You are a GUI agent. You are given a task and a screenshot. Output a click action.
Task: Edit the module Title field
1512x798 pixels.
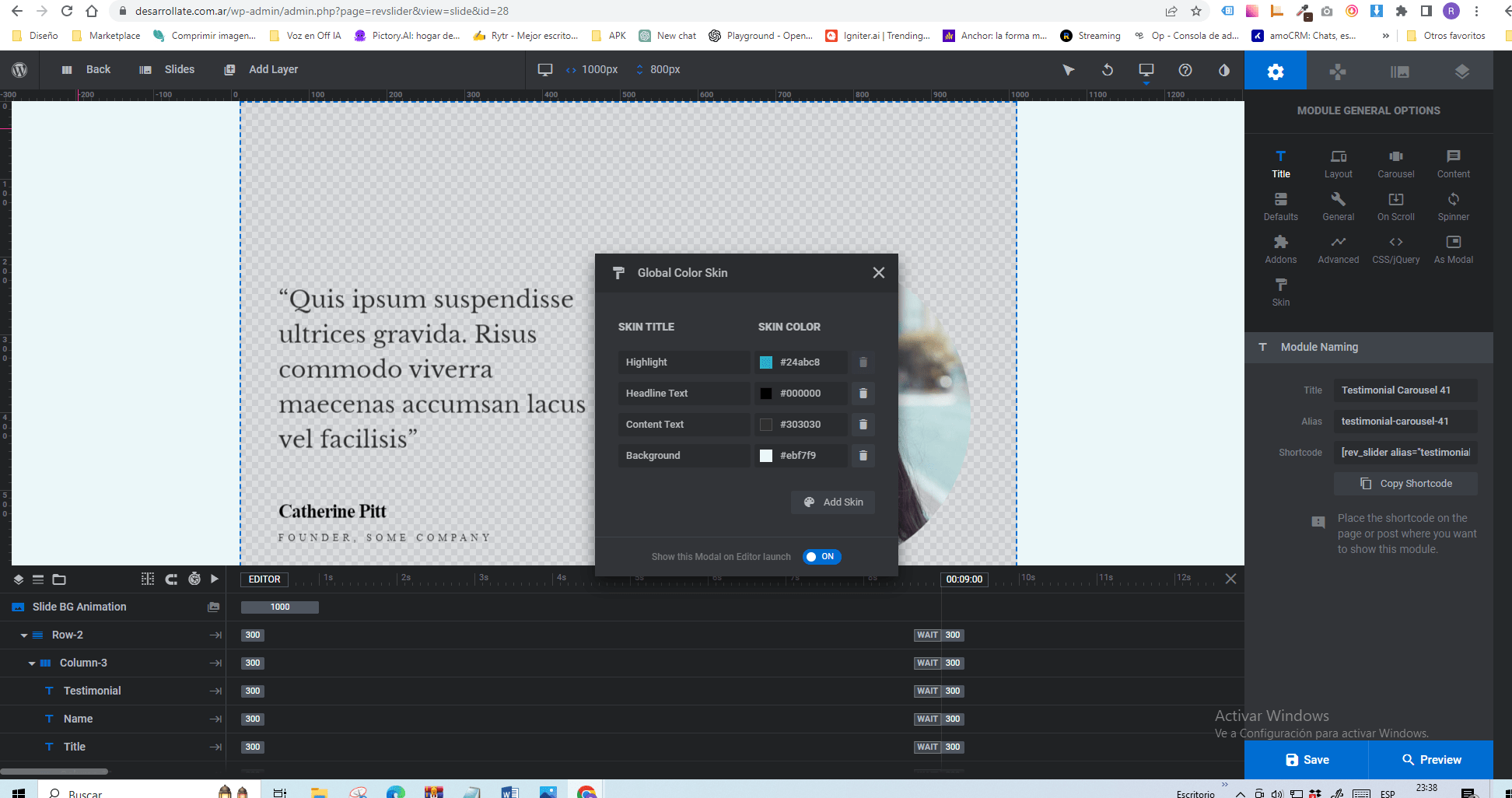1405,390
